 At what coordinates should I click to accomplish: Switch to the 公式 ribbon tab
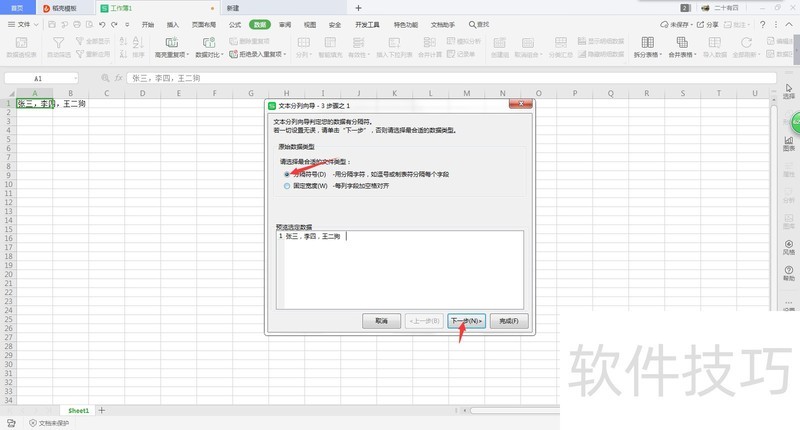pyautogui.click(x=235, y=24)
